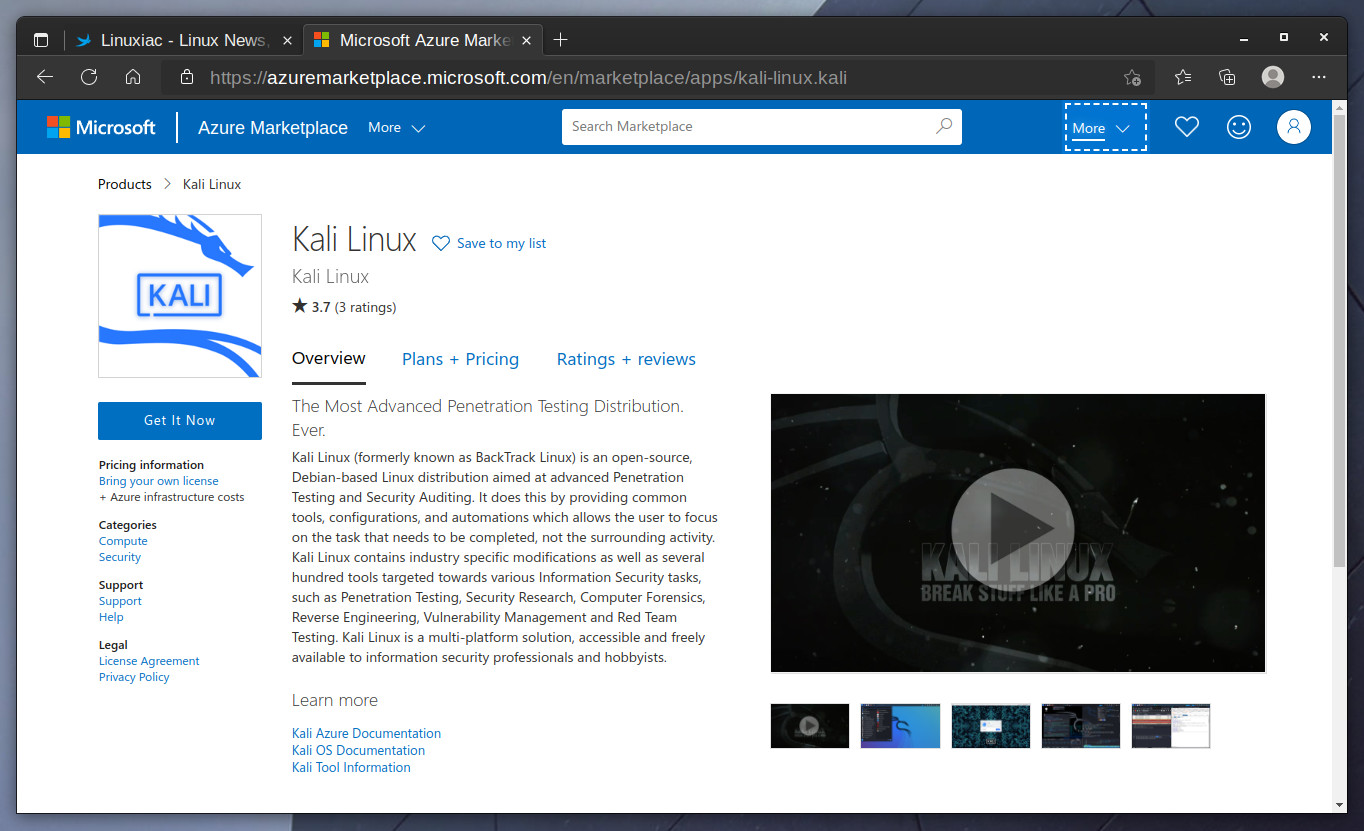The height and width of the screenshot is (831, 1364).
Task: Switch to the Linuxiac browser tab
Action: 185,40
